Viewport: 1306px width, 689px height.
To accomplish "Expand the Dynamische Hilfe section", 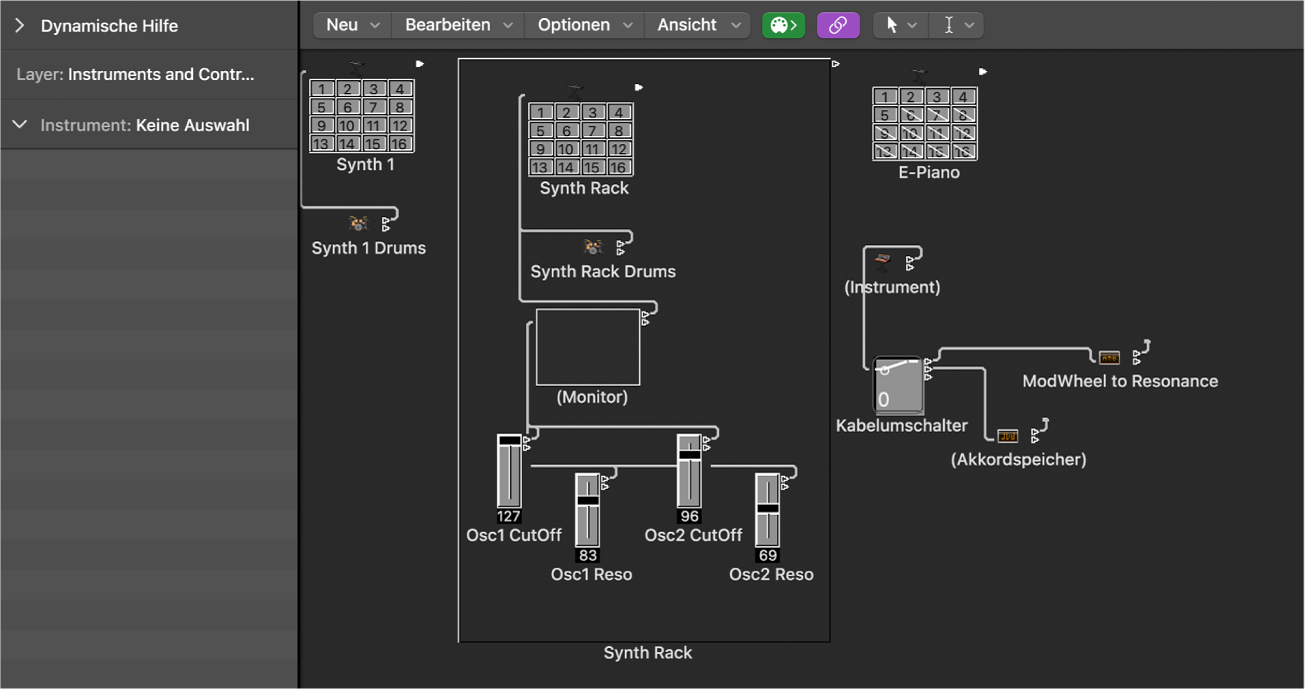I will (19, 26).
